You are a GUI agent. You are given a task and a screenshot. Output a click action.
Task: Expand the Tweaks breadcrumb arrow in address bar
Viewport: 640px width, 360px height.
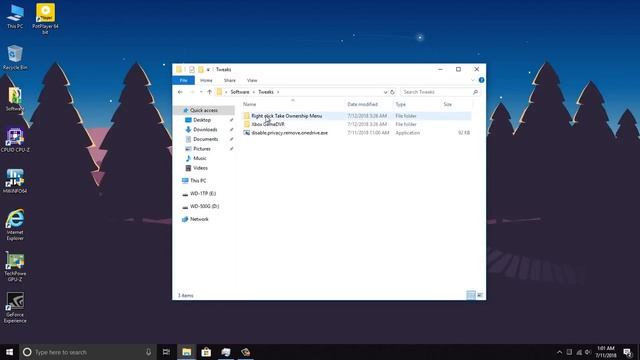pyautogui.click(x=278, y=92)
